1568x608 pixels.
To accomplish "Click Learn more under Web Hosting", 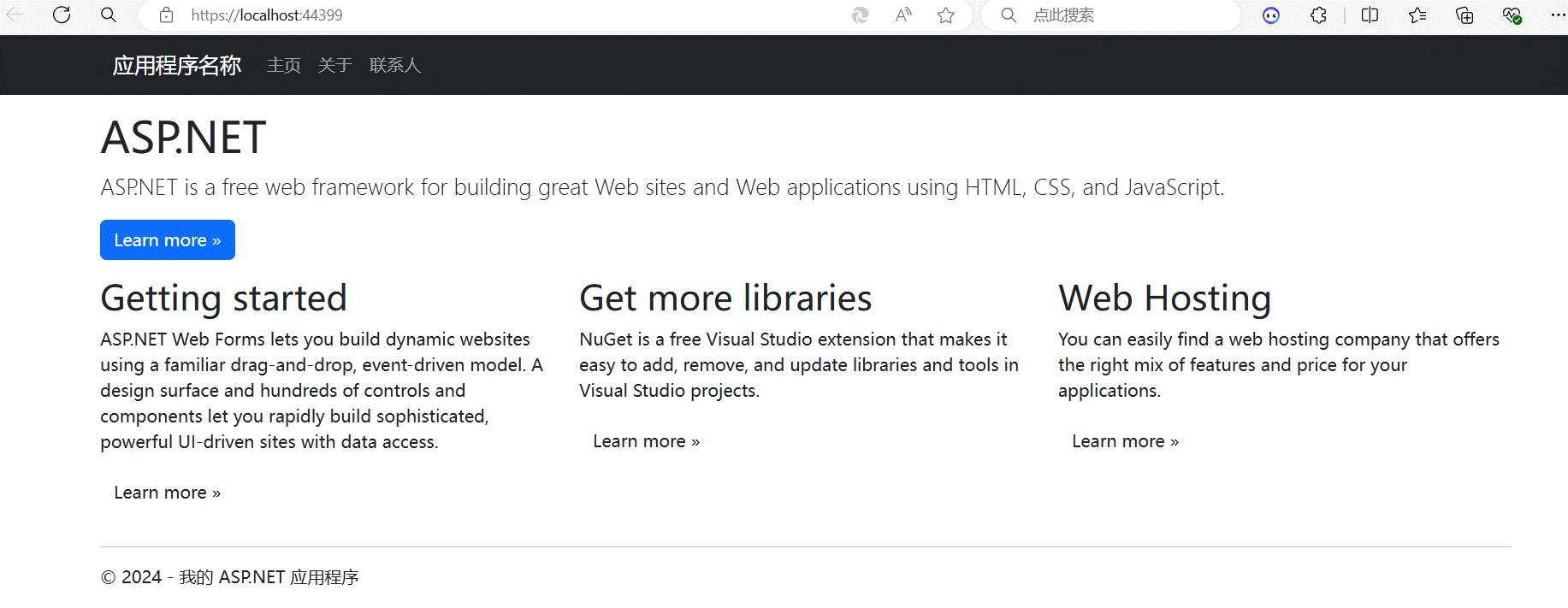I will click(x=1125, y=441).
